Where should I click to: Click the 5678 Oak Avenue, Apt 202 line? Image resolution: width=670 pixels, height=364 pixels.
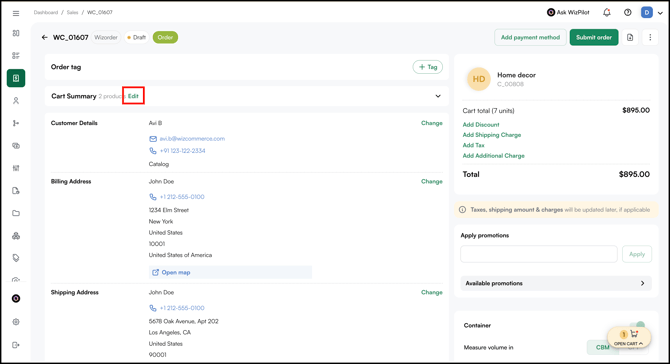pos(183,321)
